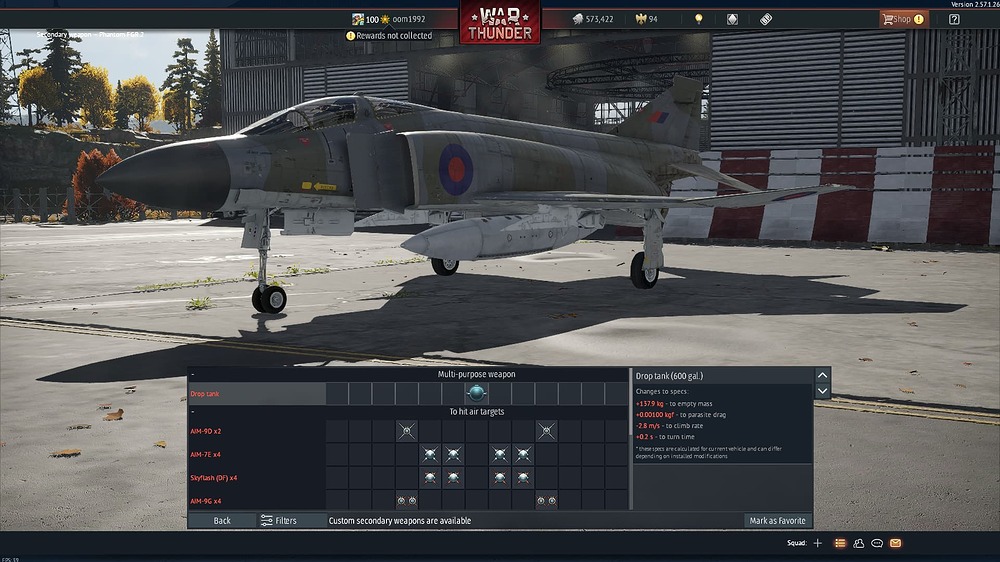1000x562 pixels.
Task: Click the second AIM-7E missile icon
Action: (453, 454)
